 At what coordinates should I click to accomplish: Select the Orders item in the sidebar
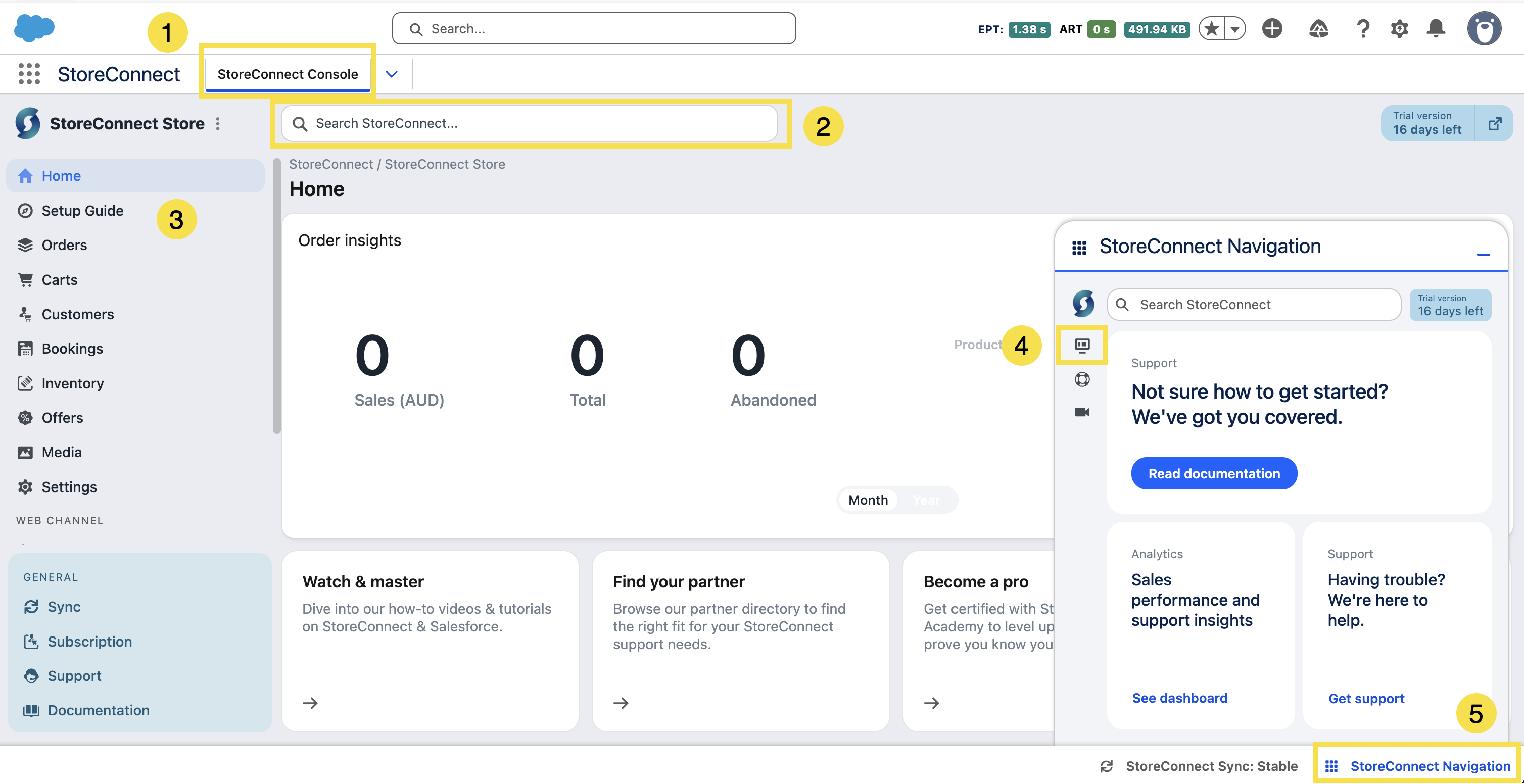pyautogui.click(x=64, y=245)
